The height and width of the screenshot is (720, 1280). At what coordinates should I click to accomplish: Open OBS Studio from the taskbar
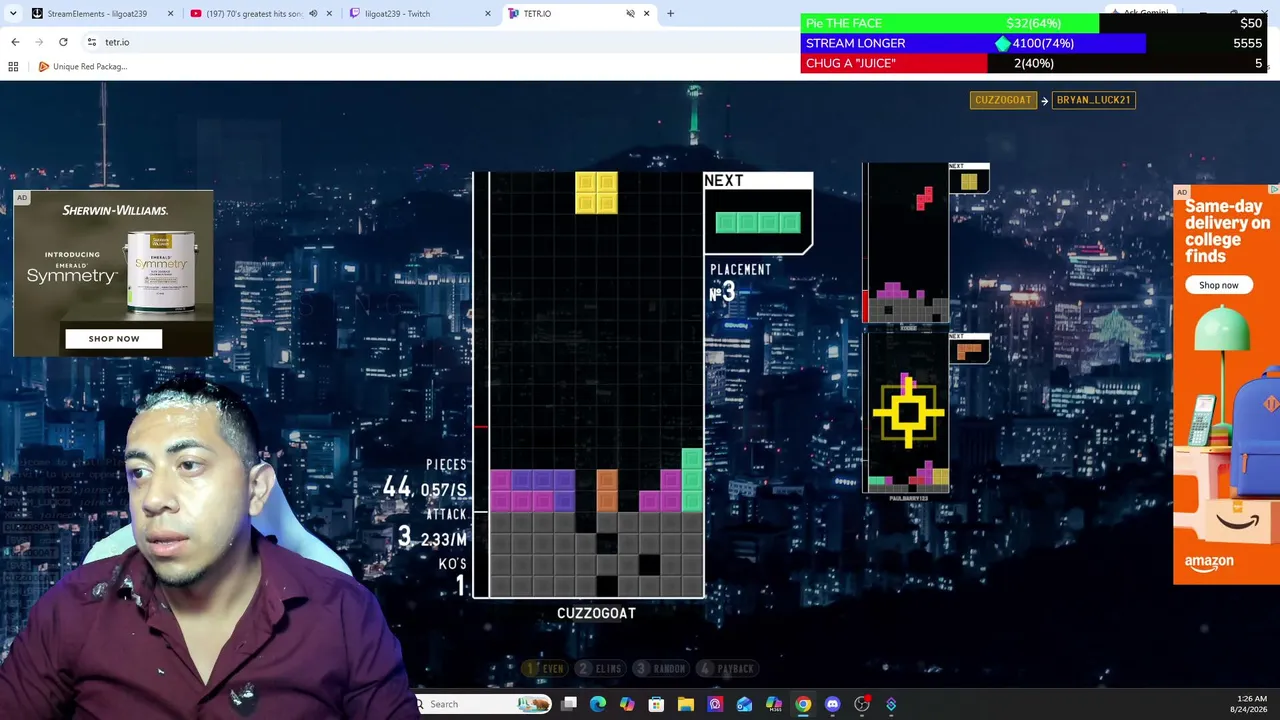(862, 704)
